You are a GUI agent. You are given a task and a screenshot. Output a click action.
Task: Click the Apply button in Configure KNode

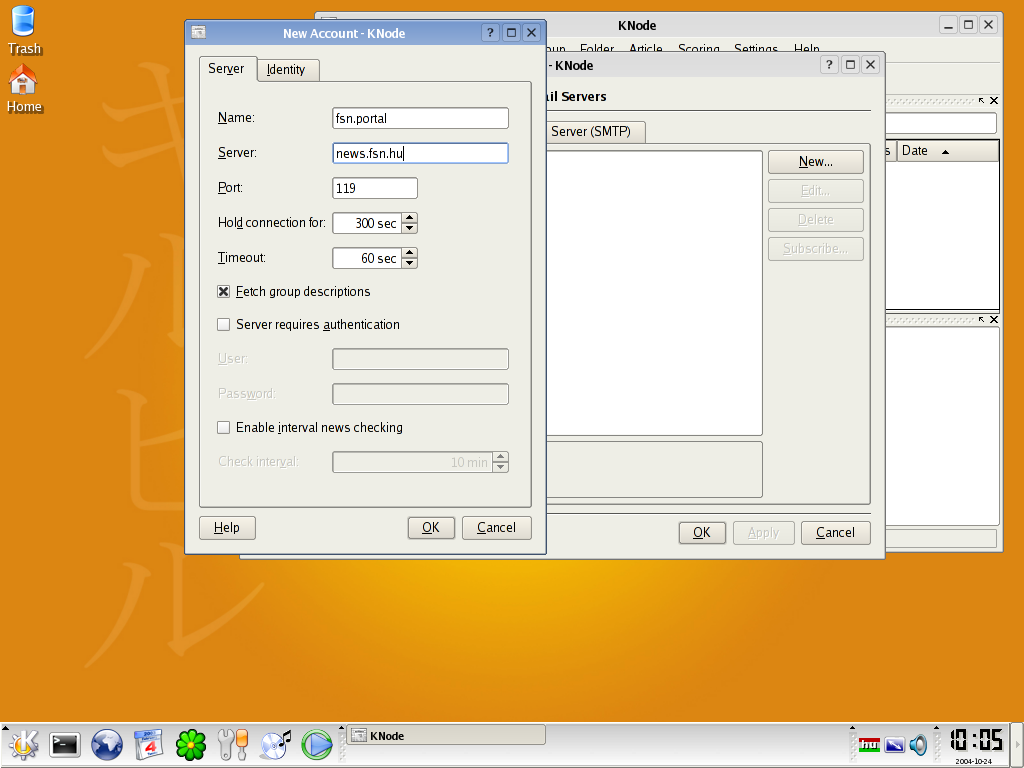coord(763,533)
